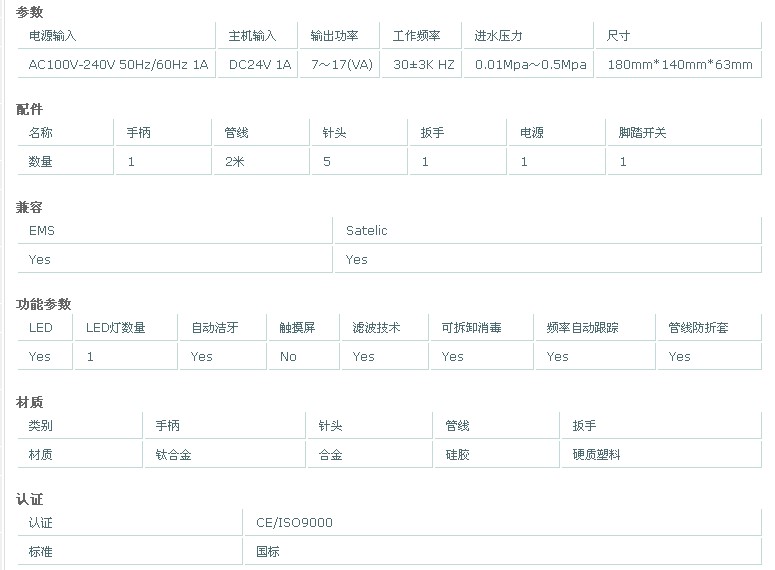Select the 硅胶 tube material cell

497,454
